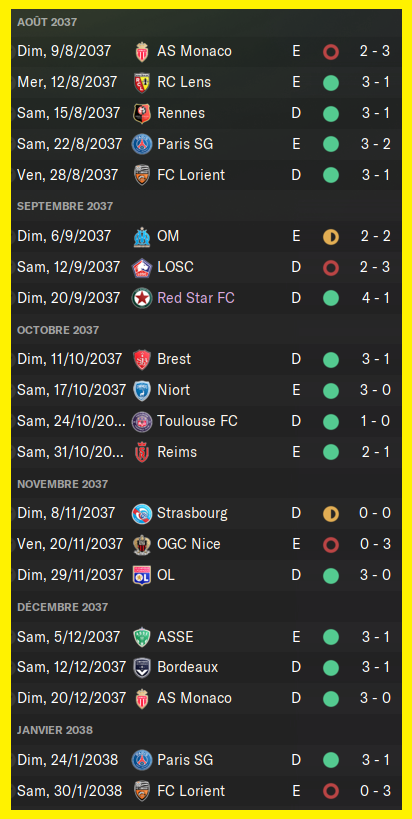Click the Strasbourg club crest
Image resolution: width=412 pixels, height=819 pixels.
tap(142, 513)
